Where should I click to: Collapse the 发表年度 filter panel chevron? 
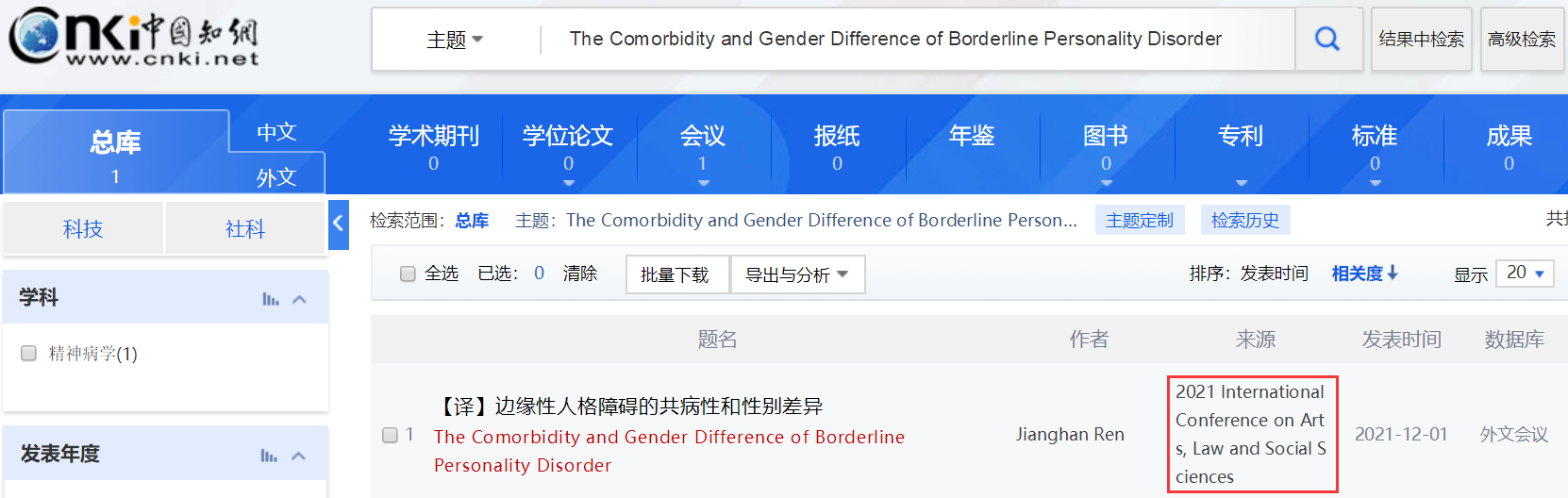coord(299,456)
